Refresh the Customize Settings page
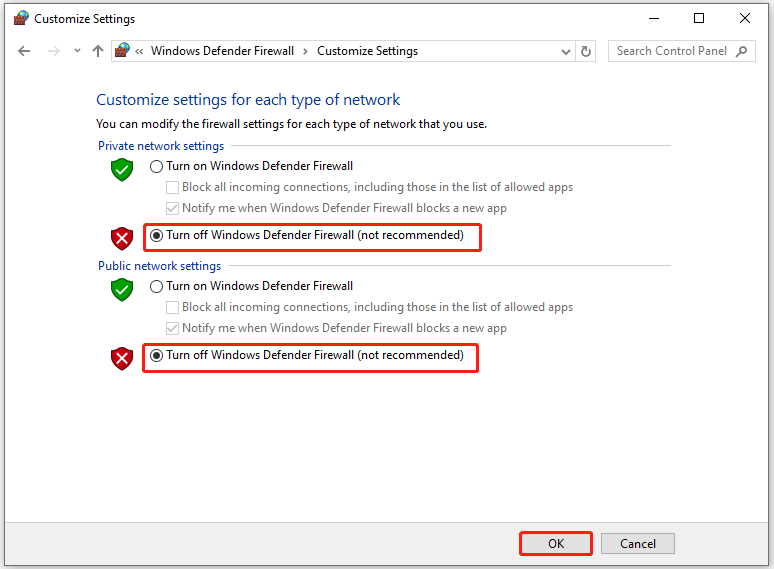 tap(585, 51)
